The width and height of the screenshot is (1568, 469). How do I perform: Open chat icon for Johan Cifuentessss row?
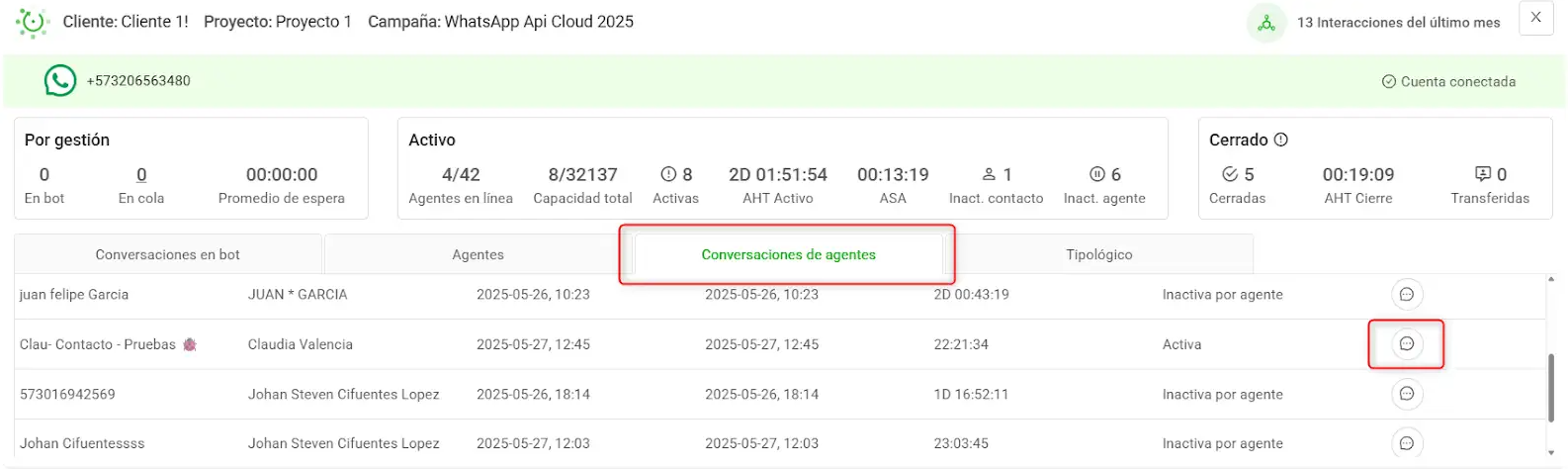(x=1406, y=443)
